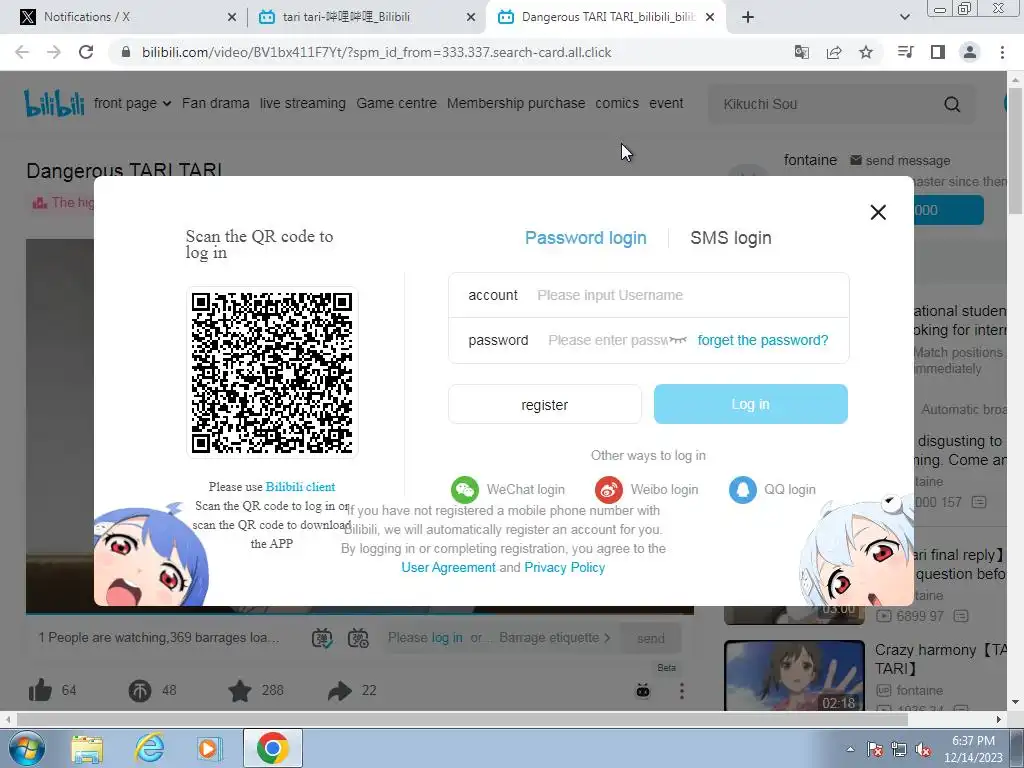Click the share page icon in toolbar

[x=834, y=52]
